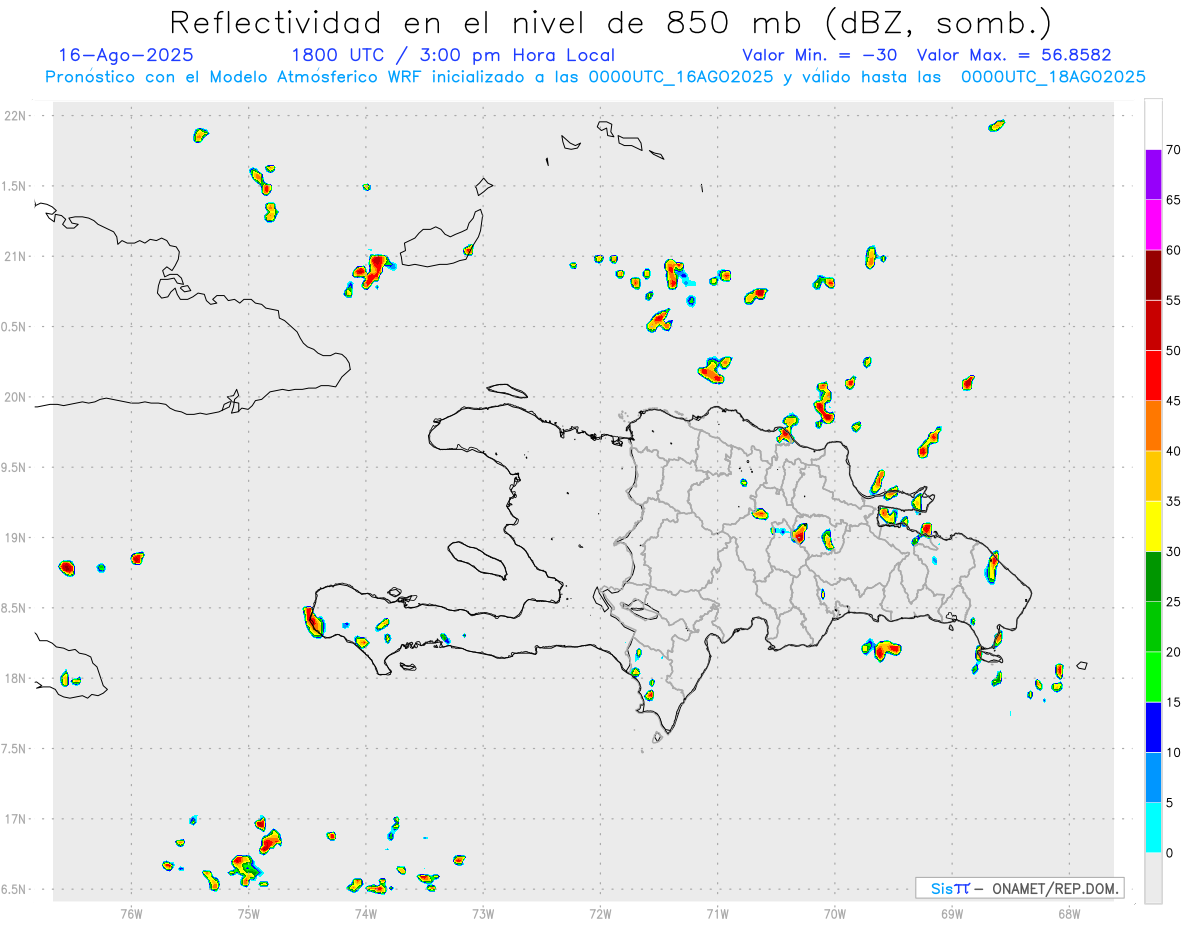The width and height of the screenshot is (1200, 927).
Task: Click the colorbar label '65'
Action: point(1173,200)
